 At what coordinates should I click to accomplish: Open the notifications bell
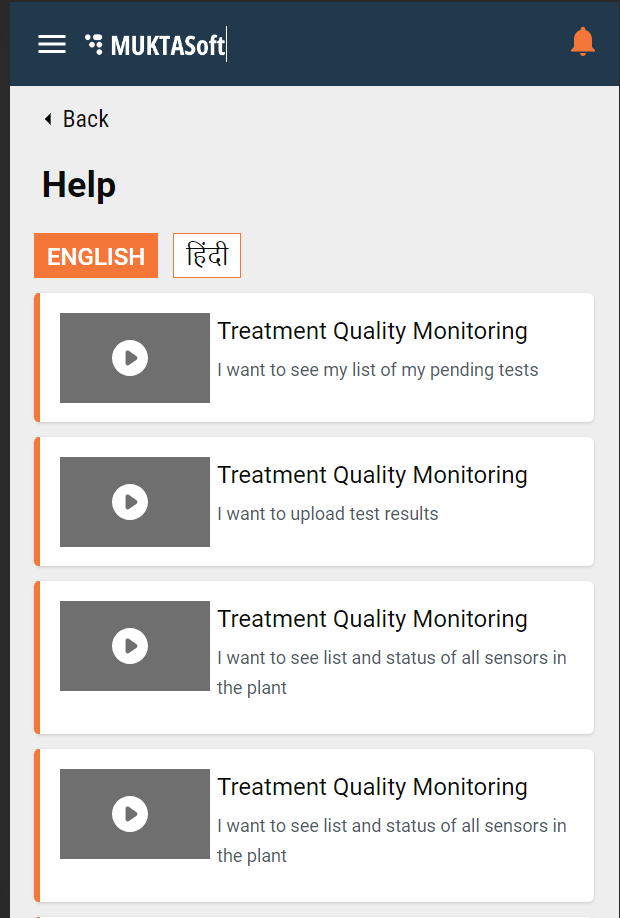tap(582, 42)
